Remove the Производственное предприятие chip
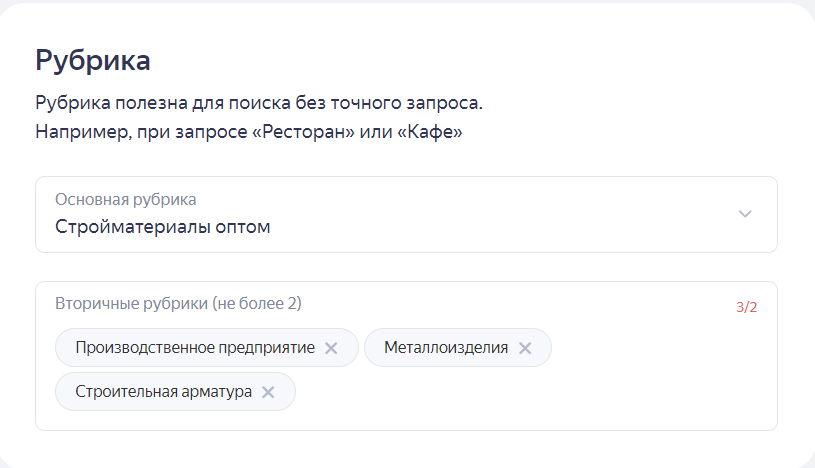The height and width of the screenshot is (468, 815). tap(332, 348)
